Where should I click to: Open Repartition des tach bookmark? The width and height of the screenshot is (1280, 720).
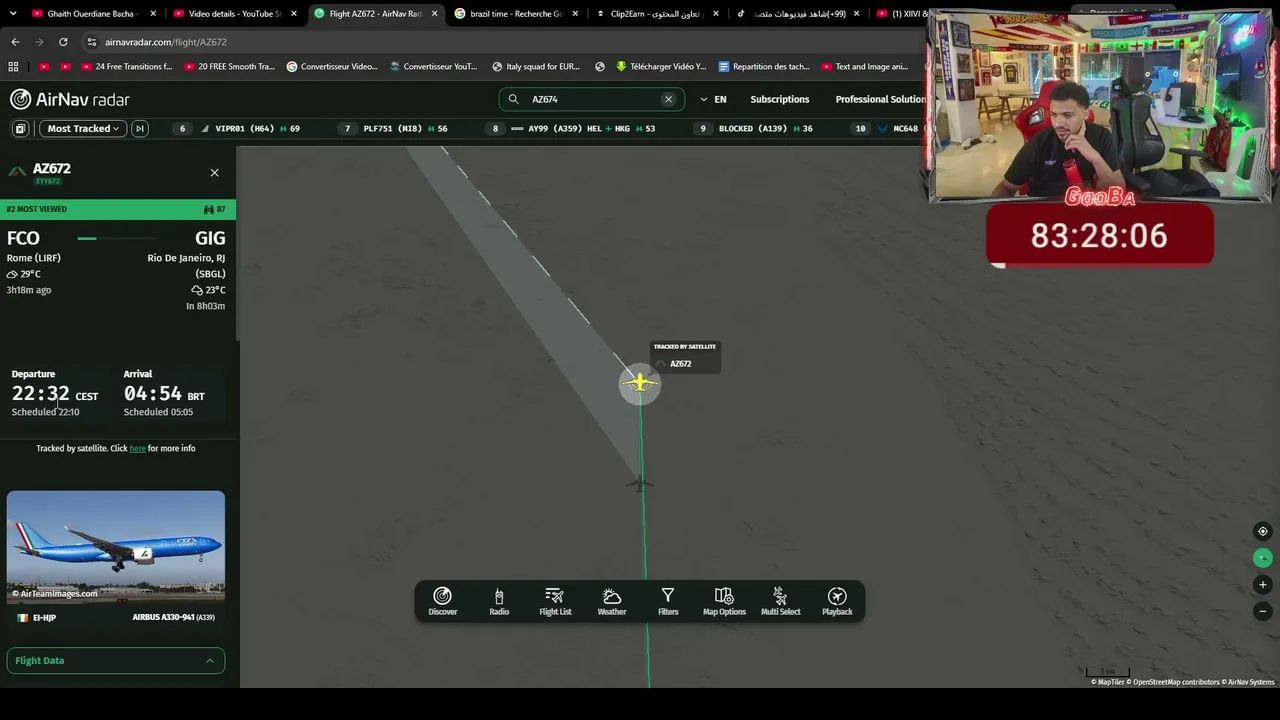764,67
